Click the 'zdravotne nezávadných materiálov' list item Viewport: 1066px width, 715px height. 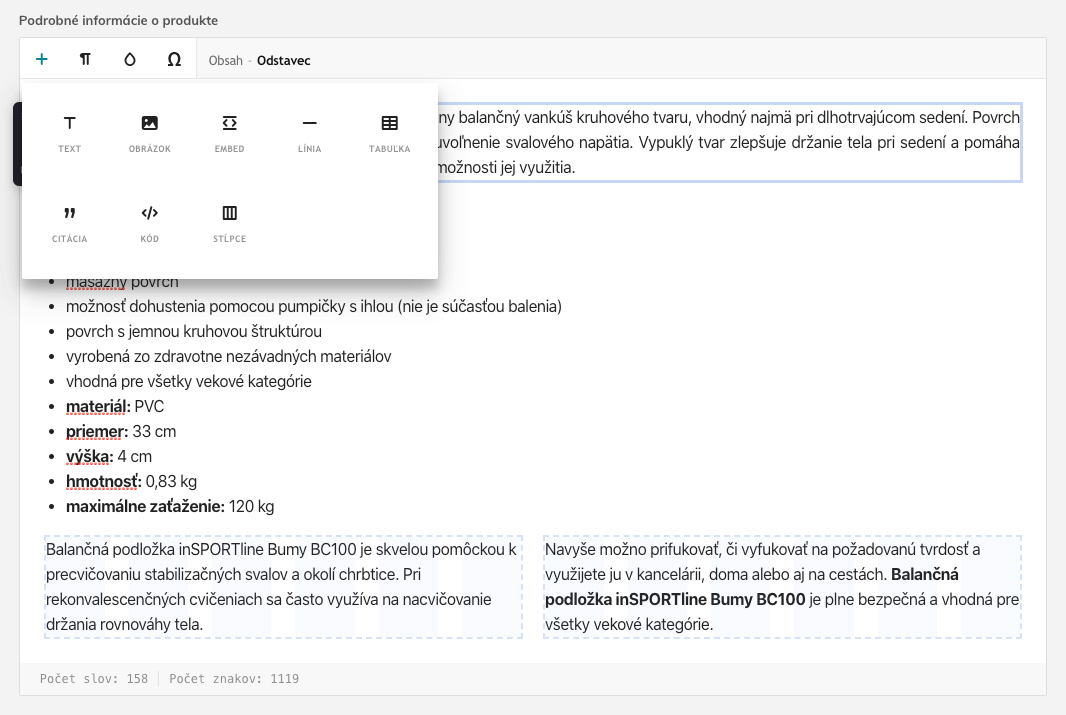pyautogui.click(x=228, y=357)
